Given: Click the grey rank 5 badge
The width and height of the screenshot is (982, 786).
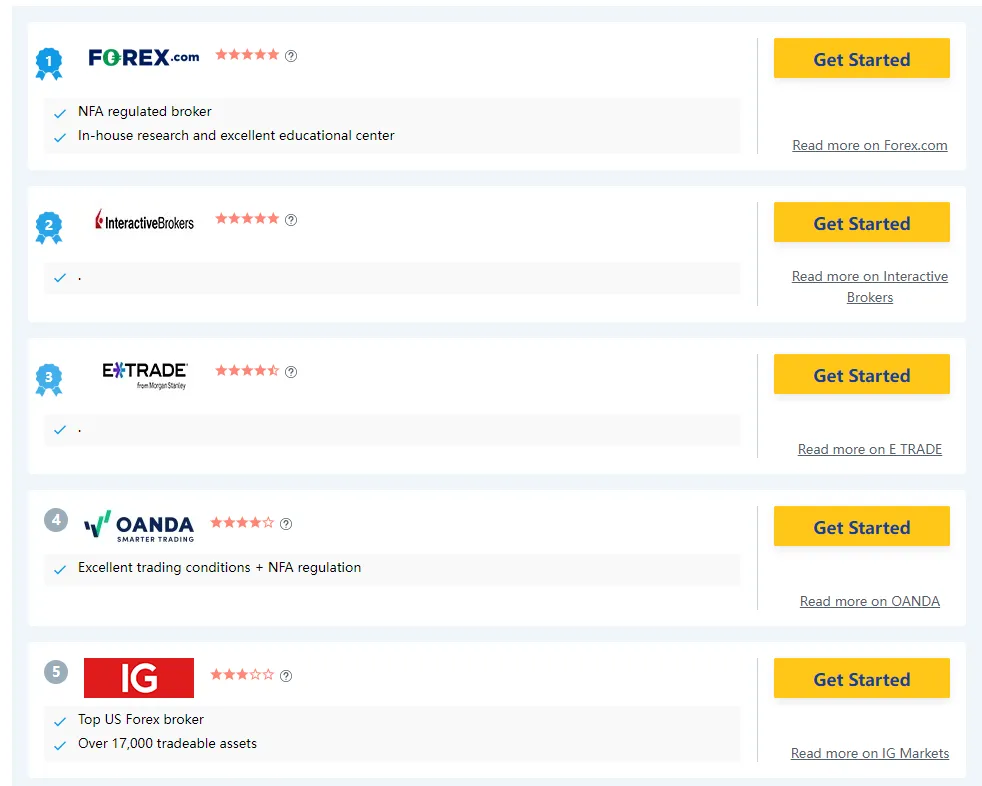Looking at the screenshot, I should (x=56, y=672).
